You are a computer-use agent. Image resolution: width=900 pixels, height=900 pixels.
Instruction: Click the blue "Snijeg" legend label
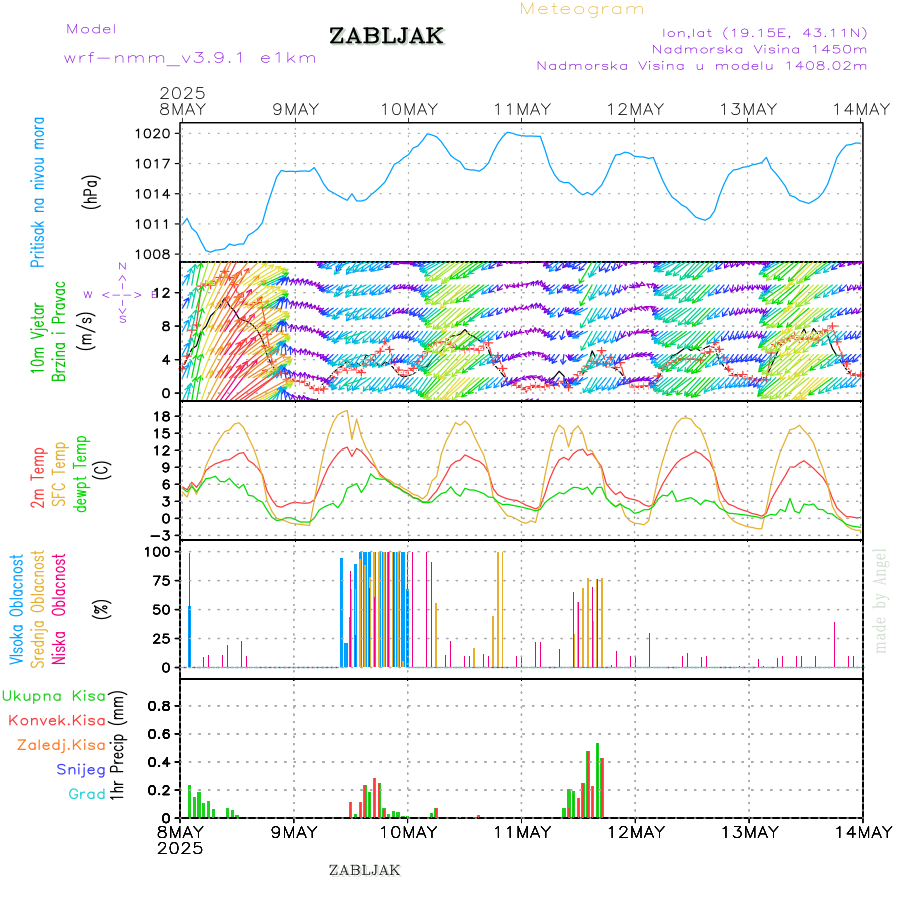(x=81, y=770)
